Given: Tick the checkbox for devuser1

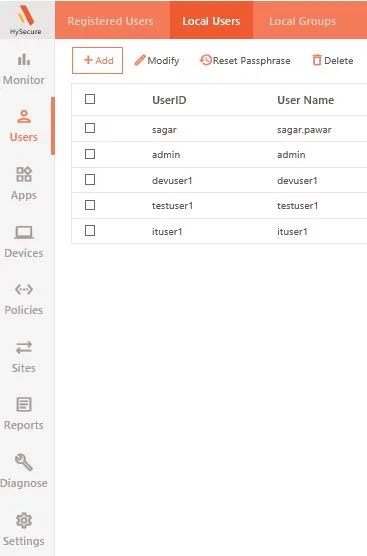Looking at the screenshot, I should click(x=90, y=180).
